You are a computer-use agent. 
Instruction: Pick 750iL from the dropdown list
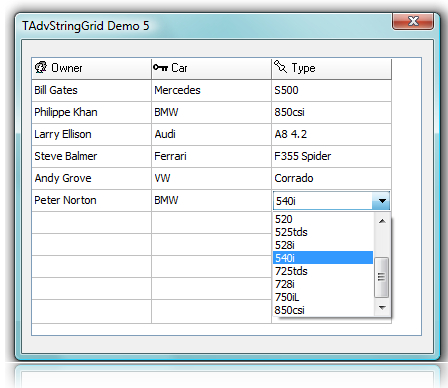coord(323,297)
